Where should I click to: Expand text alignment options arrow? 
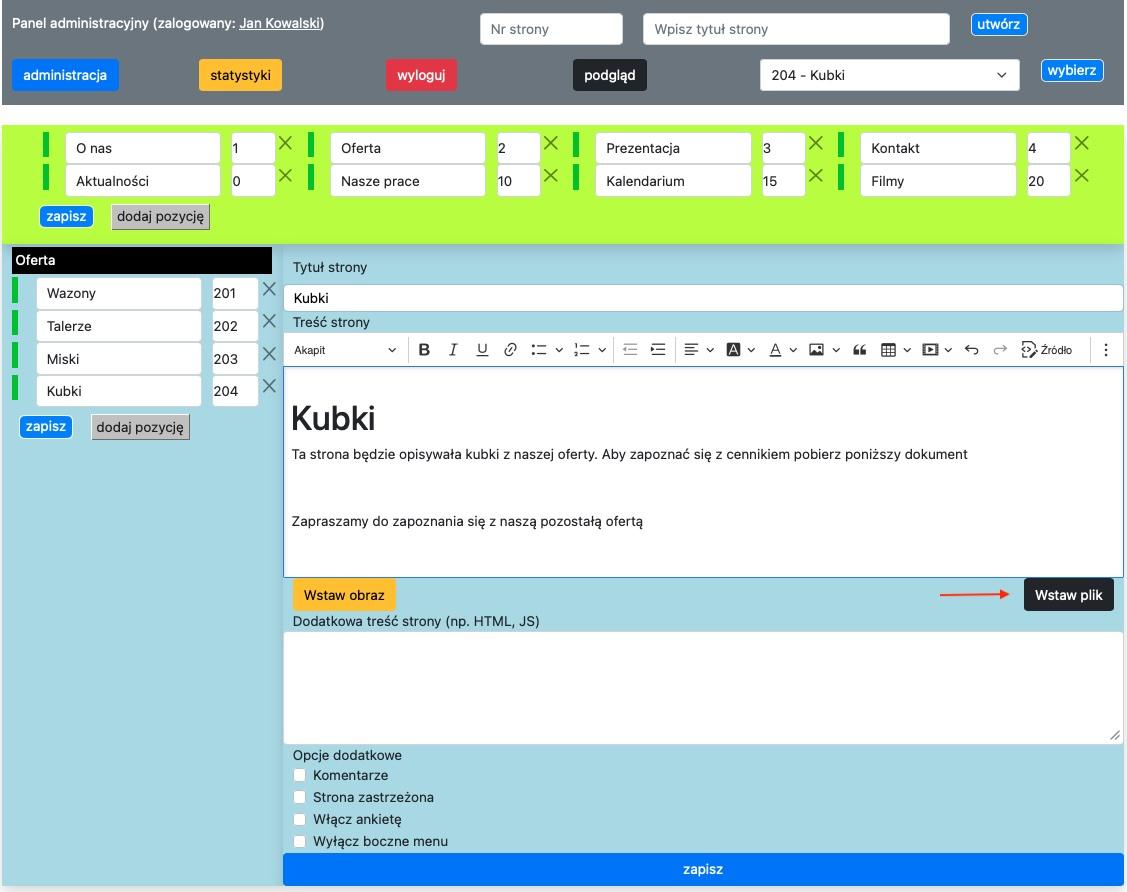[710, 350]
